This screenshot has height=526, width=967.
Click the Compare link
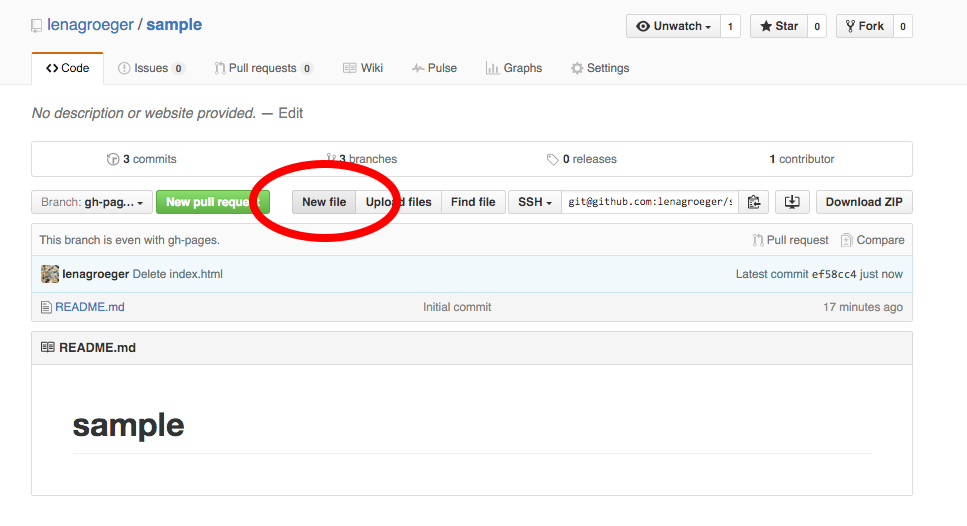pos(873,240)
